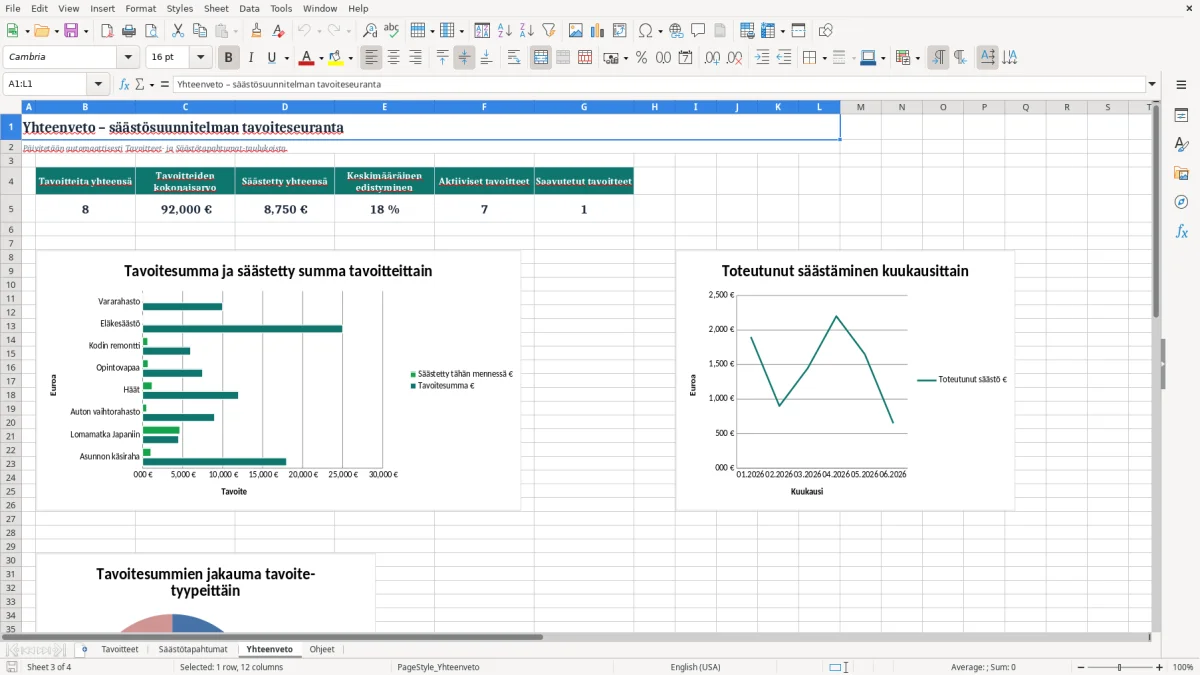1200x675 pixels.
Task: Open the Data menu
Action: coord(249,8)
